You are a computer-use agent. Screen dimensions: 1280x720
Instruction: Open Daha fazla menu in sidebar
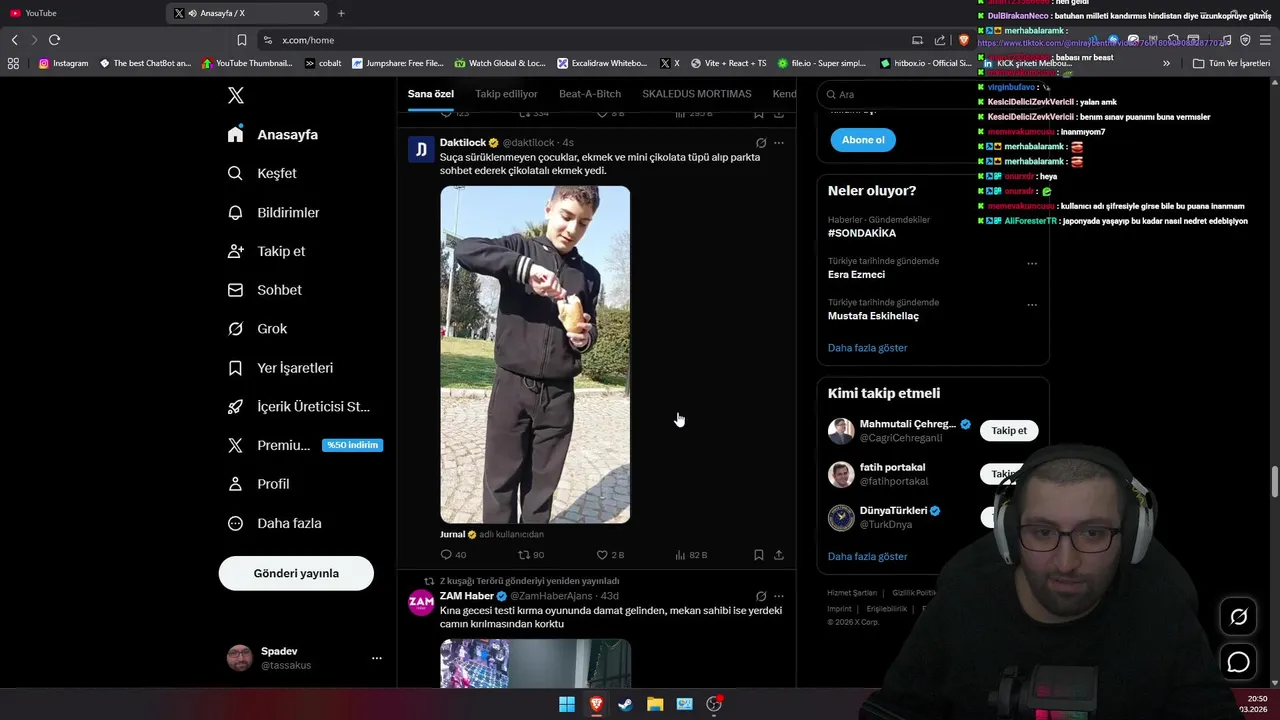[x=275, y=523]
